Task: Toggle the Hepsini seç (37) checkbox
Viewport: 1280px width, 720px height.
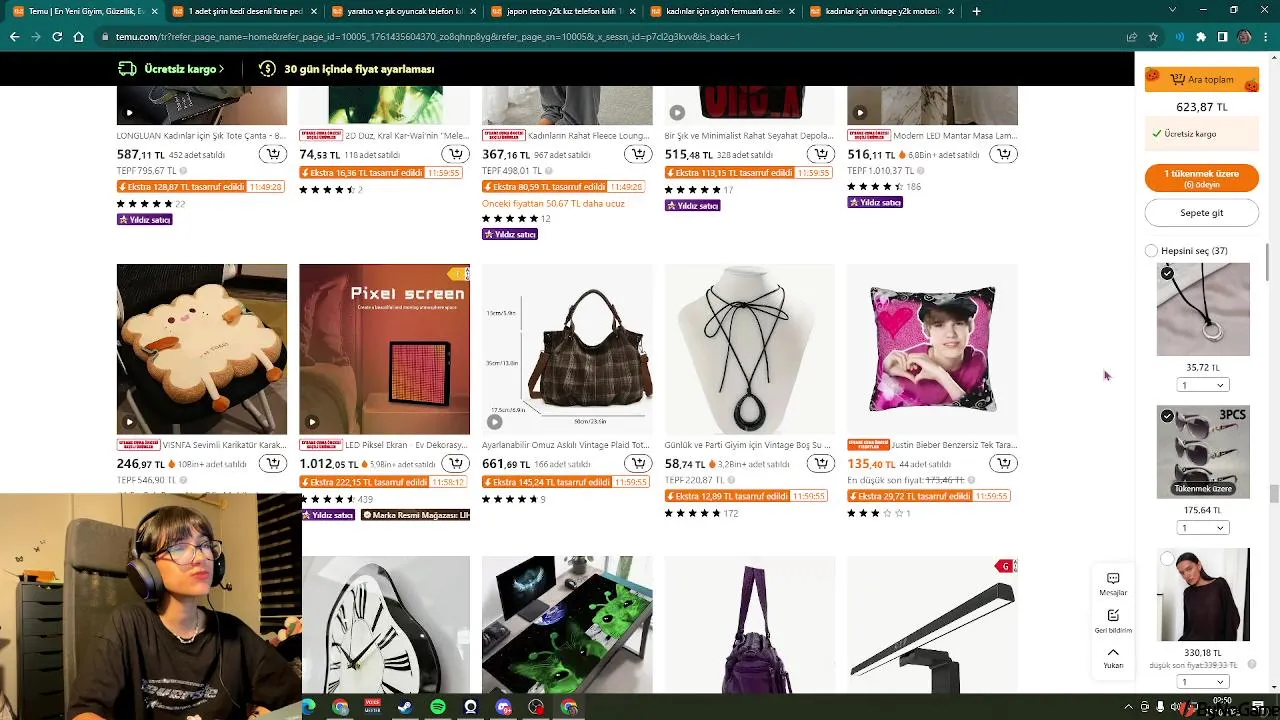Action: tap(1151, 251)
